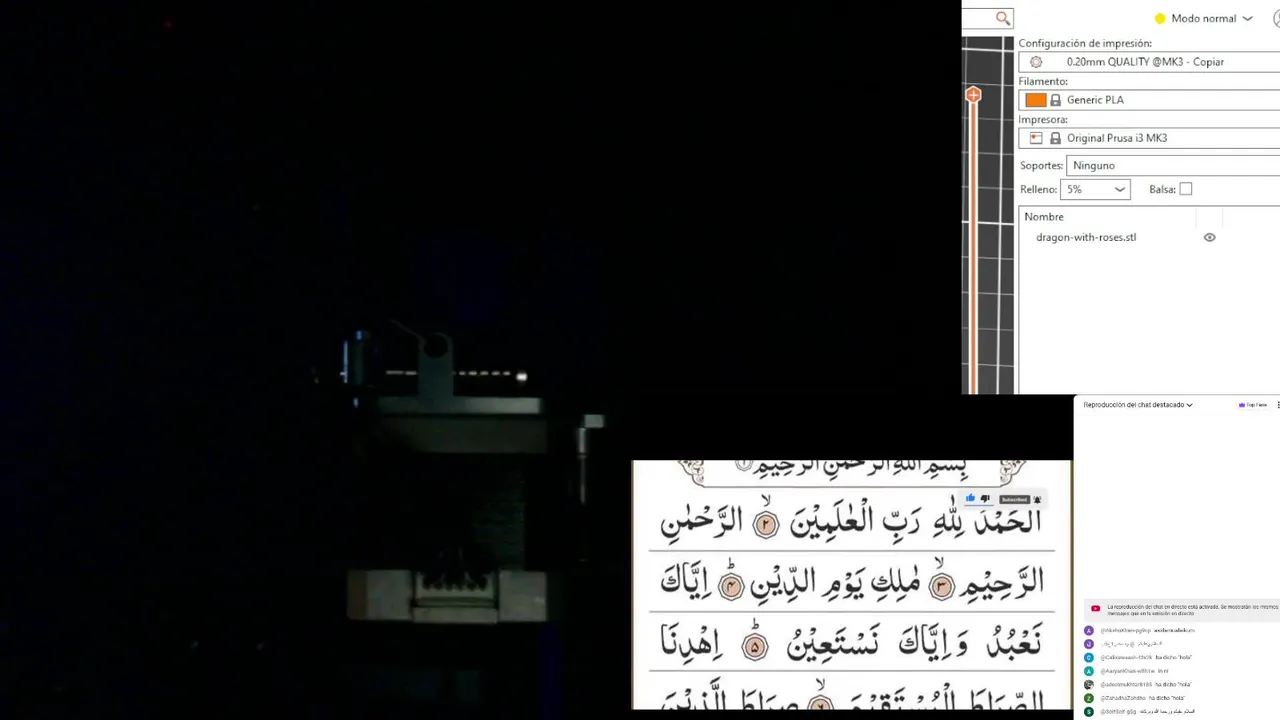This screenshot has height=720, width=1280.
Task: Click the Subscribed button on the video overlay
Action: pos(1014,499)
